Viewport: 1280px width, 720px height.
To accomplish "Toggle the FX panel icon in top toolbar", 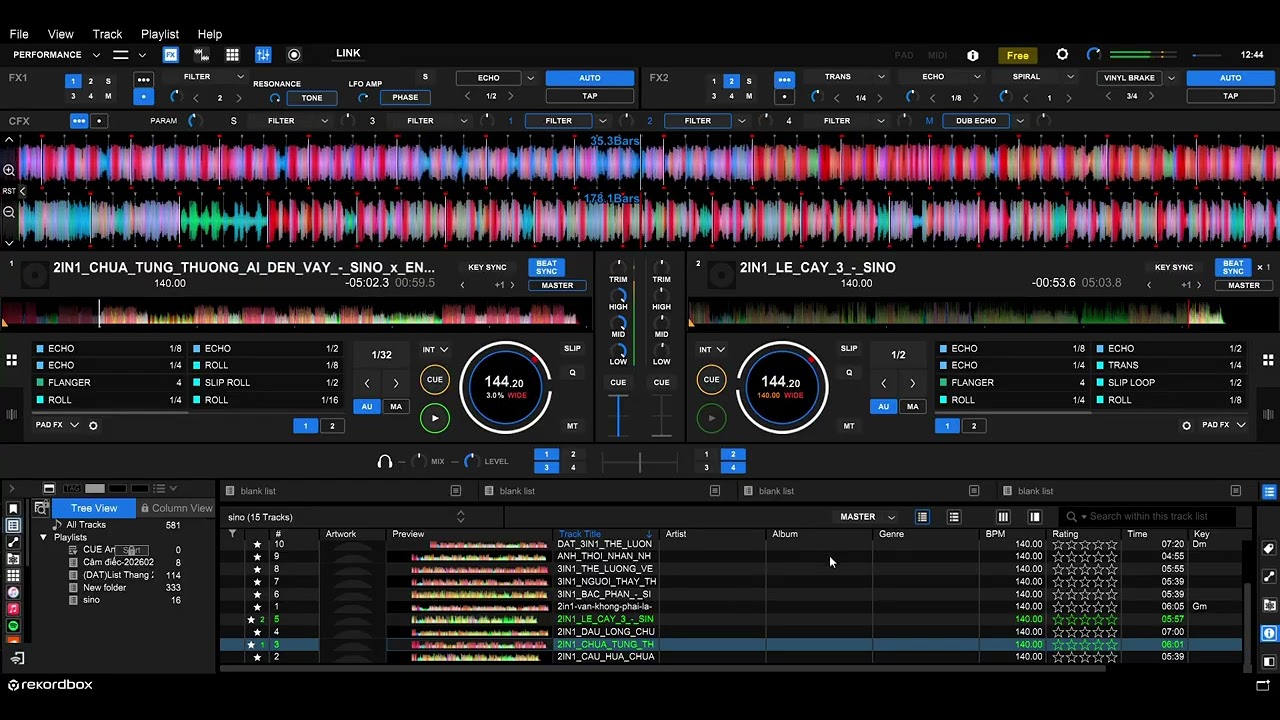I will pos(171,55).
